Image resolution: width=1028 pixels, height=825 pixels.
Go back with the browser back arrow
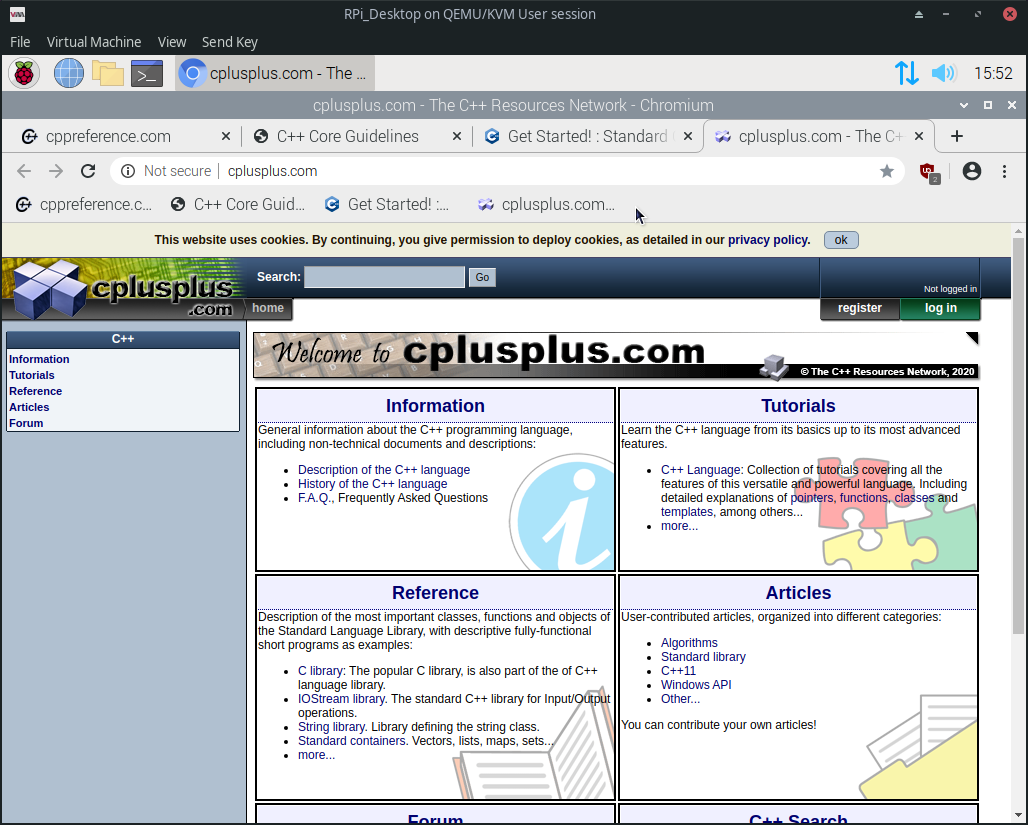[x=24, y=171]
